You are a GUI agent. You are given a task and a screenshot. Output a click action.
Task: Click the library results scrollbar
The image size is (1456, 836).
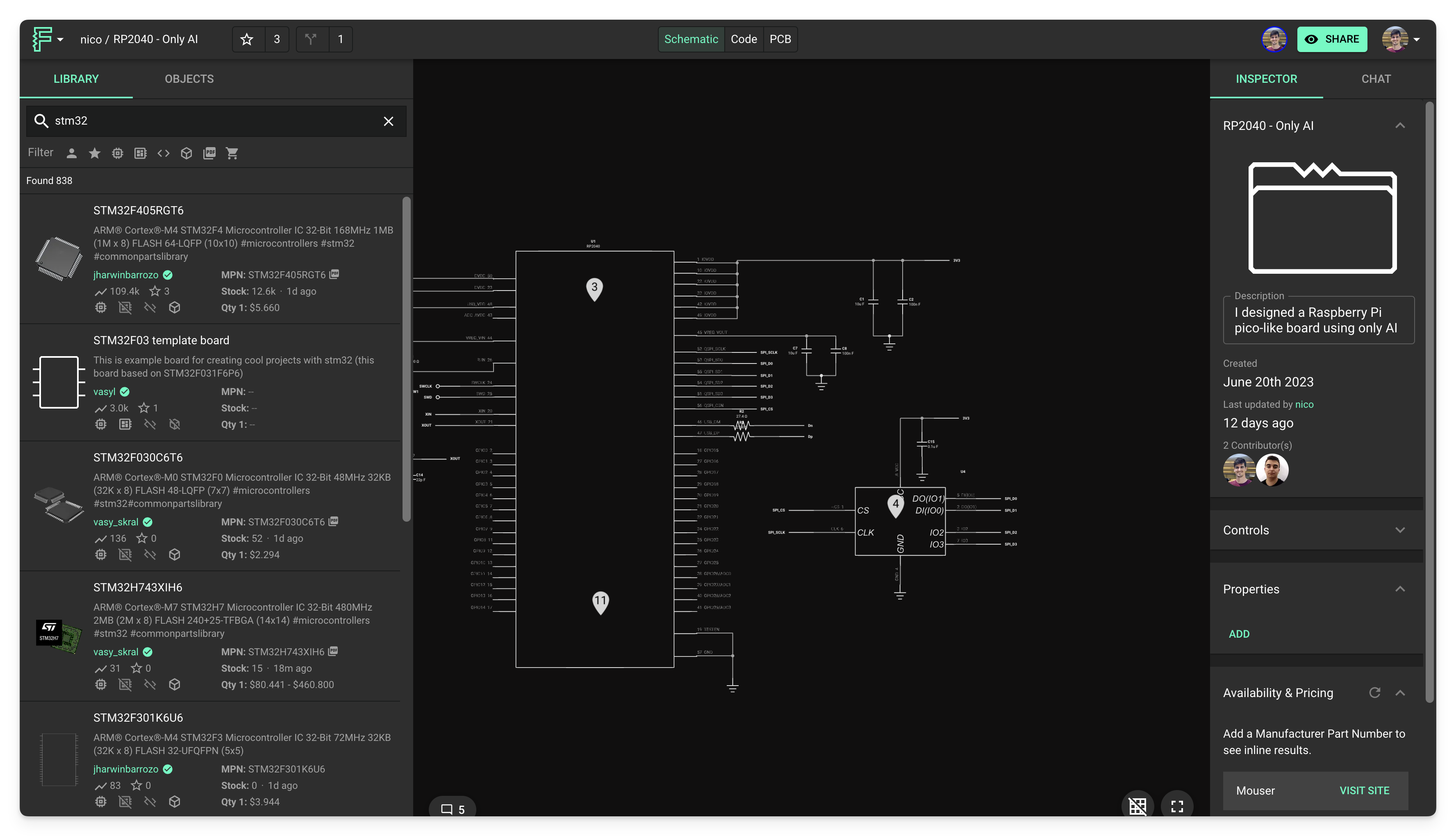pos(406,359)
